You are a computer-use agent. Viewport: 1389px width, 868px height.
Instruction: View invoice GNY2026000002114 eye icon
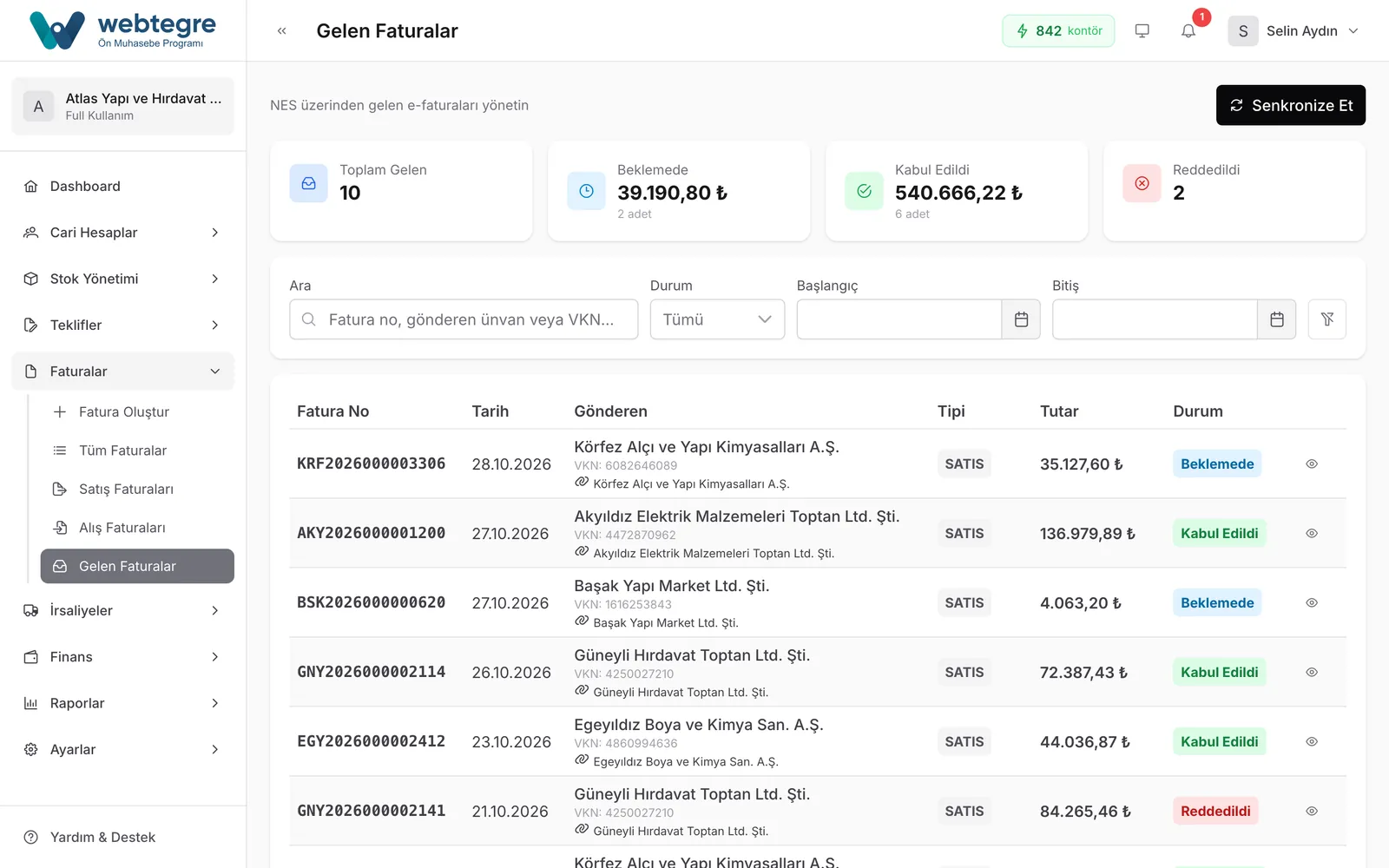pyautogui.click(x=1312, y=672)
